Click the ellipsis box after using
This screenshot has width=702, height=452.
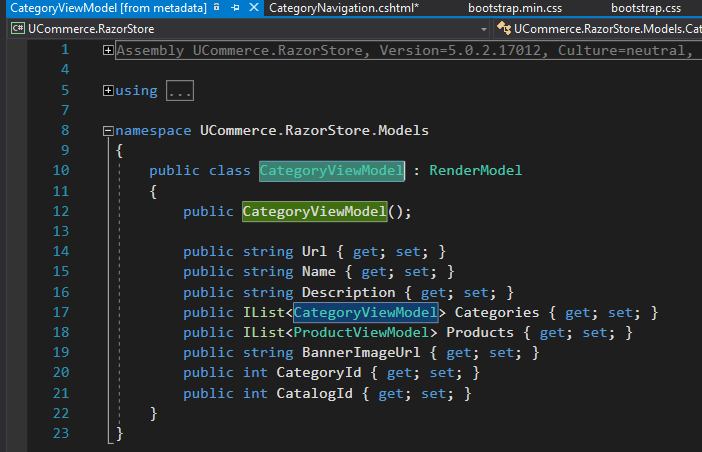click(179, 91)
